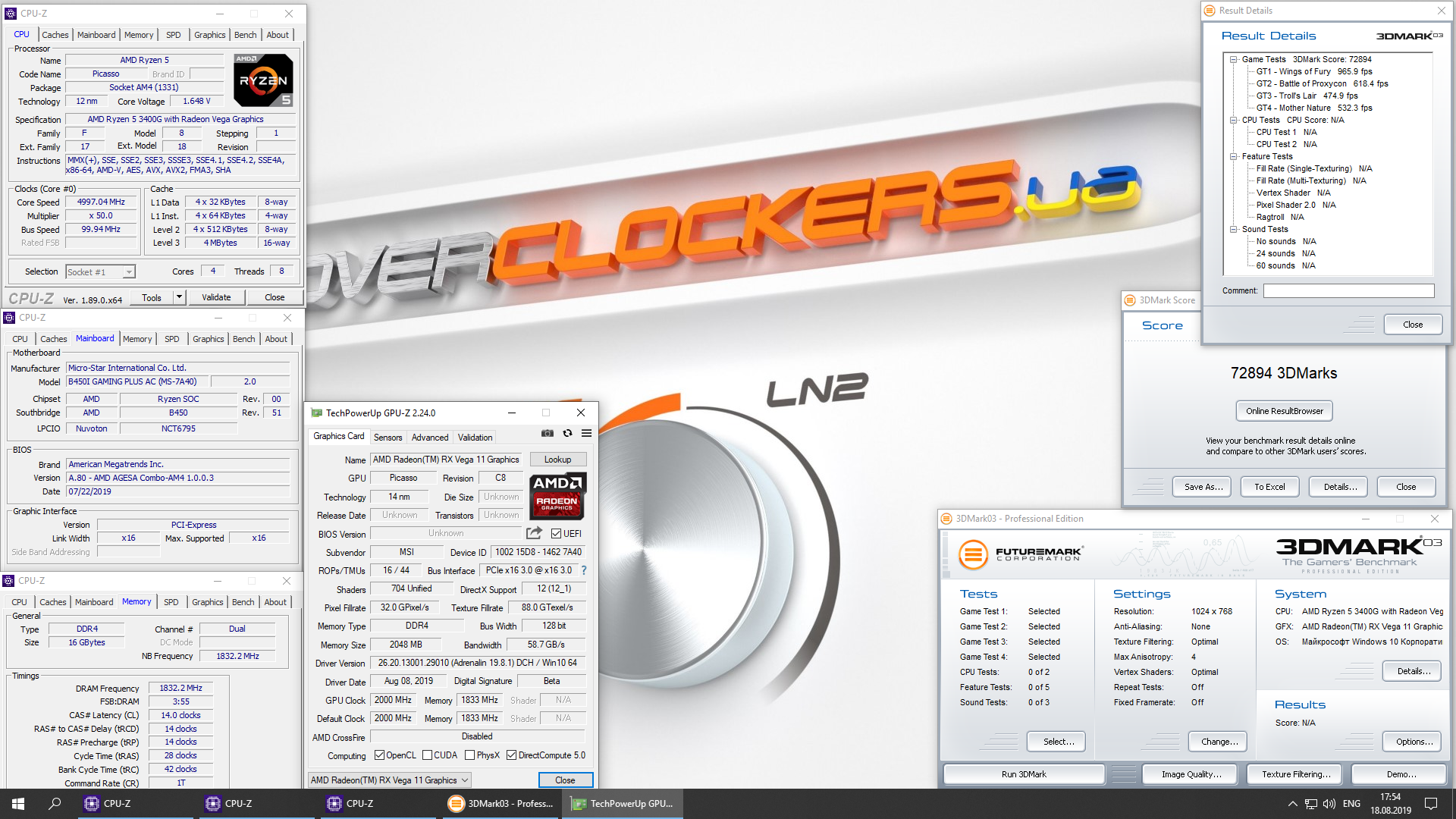This screenshot has width=1456, height=819.
Task: Collapse the CPU Tests tree node
Action: tap(1234, 120)
